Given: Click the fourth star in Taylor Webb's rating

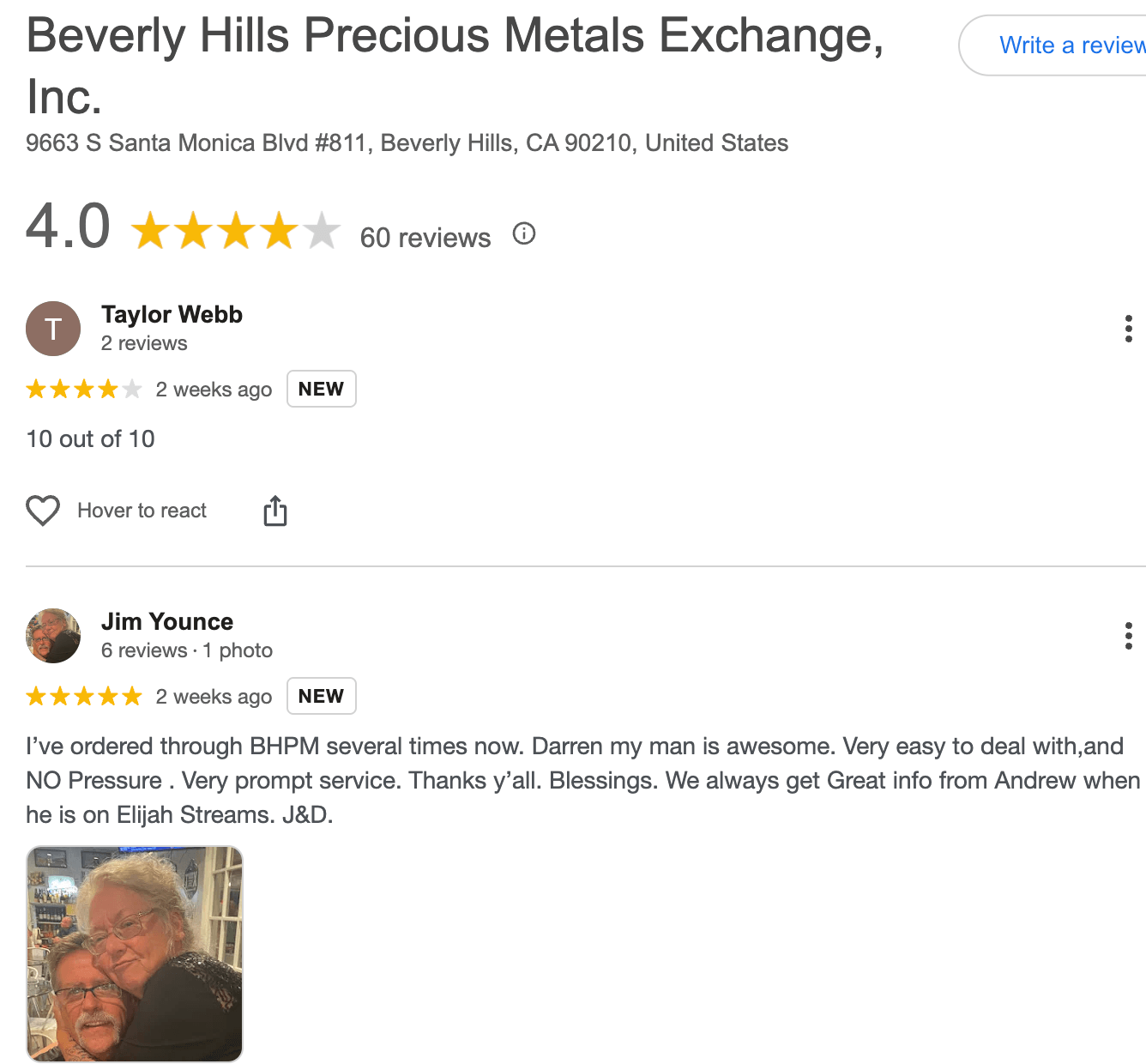Looking at the screenshot, I should click(x=108, y=389).
